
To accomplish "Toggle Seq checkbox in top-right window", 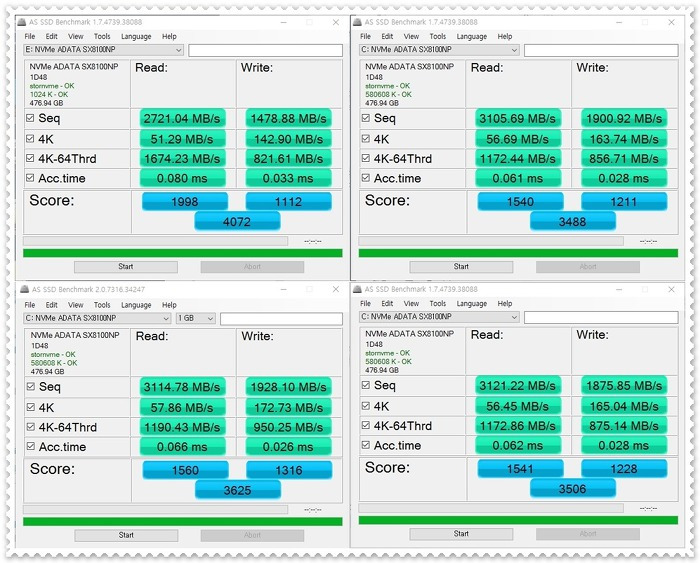I will click(x=366, y=118).
